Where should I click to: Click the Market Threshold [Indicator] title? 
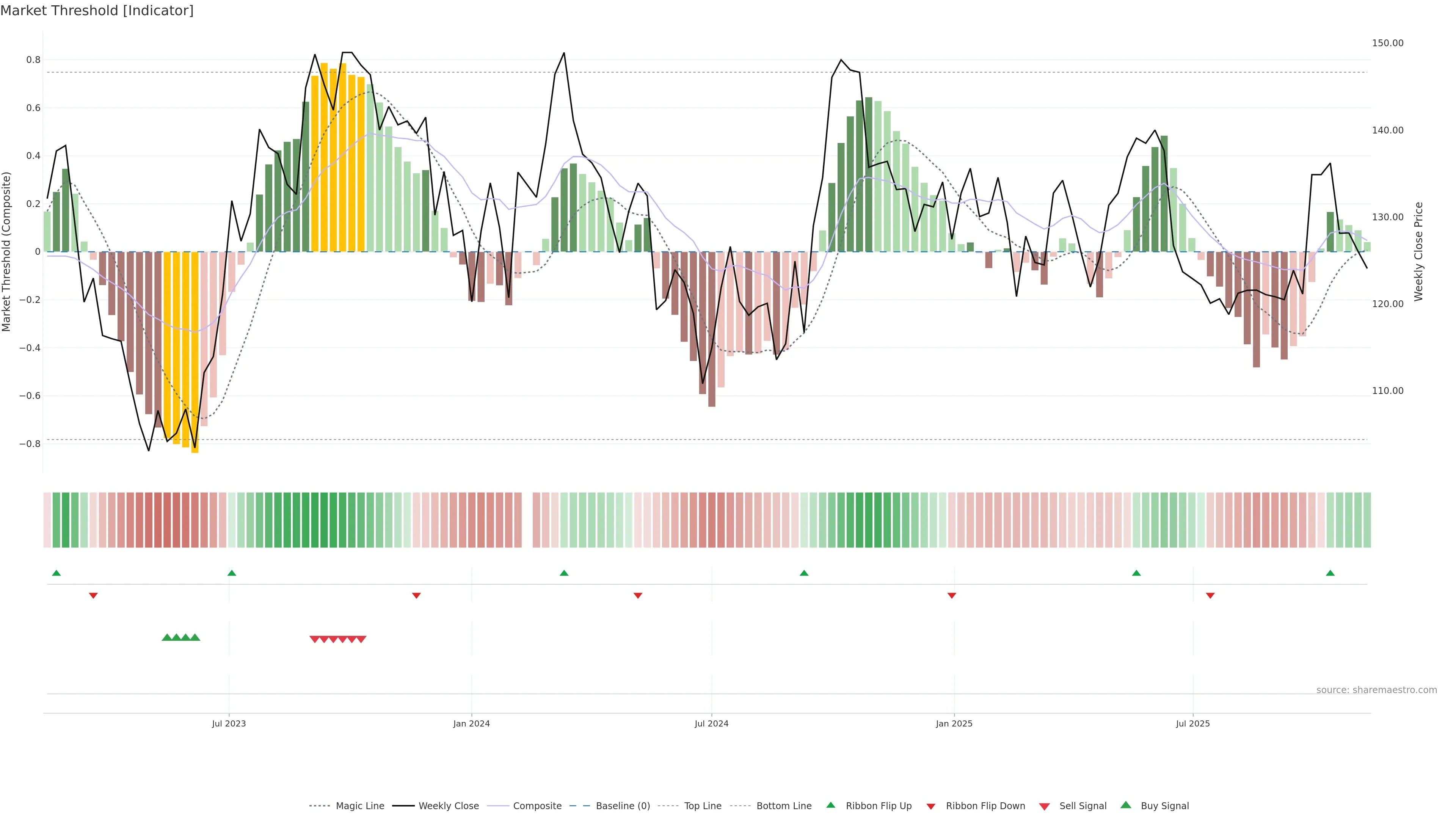click(97, 11)
